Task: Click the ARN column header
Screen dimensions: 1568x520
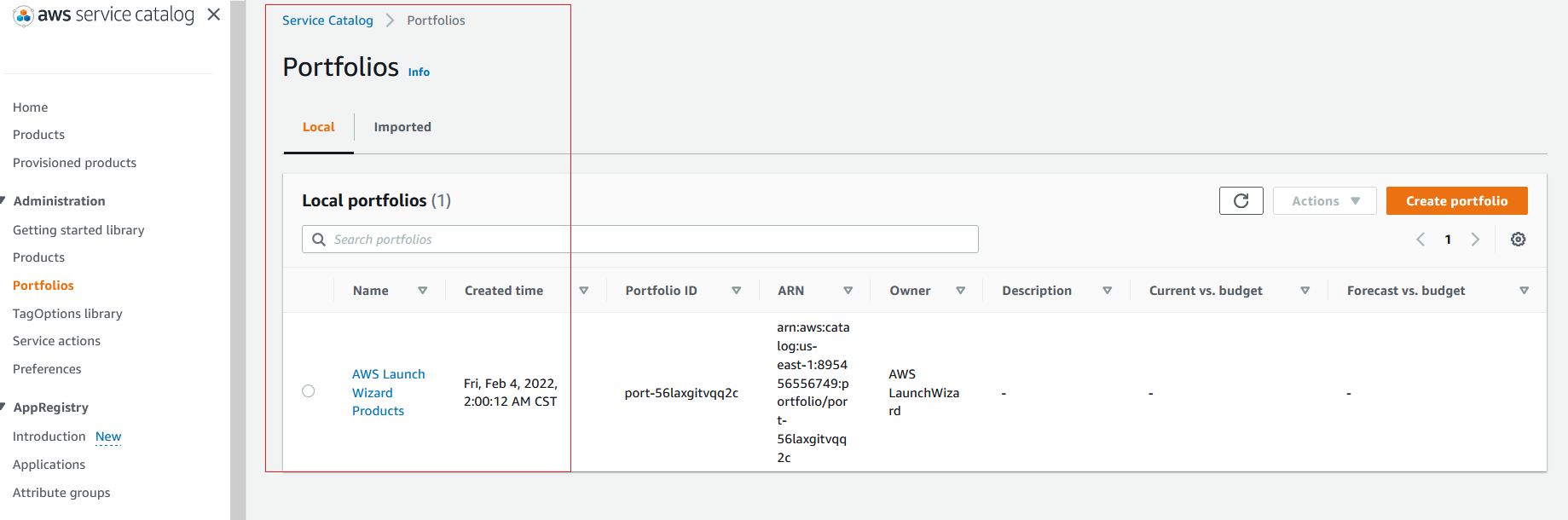Action: coord(790,291)
